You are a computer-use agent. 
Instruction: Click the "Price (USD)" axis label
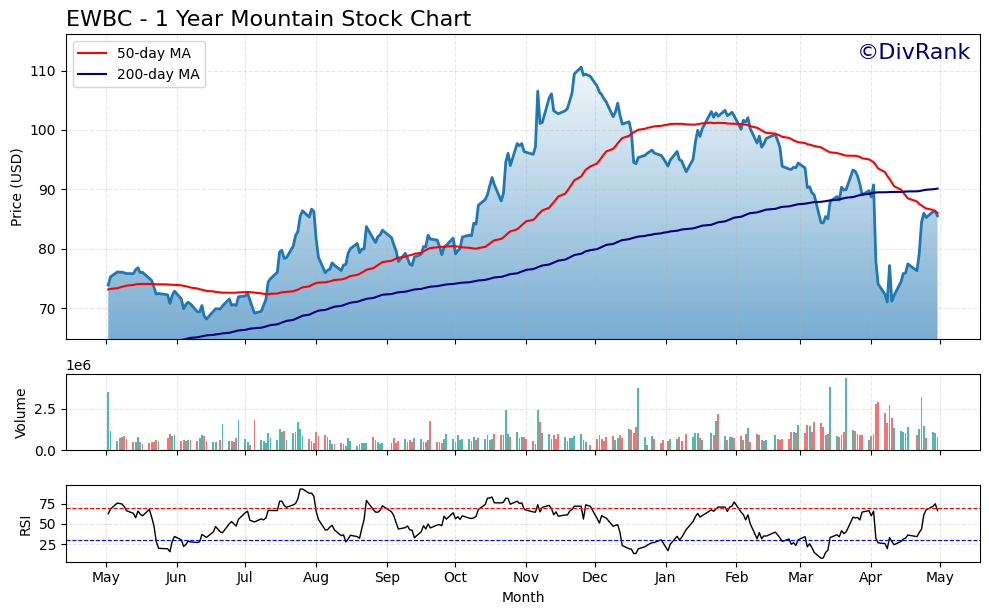[16, 187]
